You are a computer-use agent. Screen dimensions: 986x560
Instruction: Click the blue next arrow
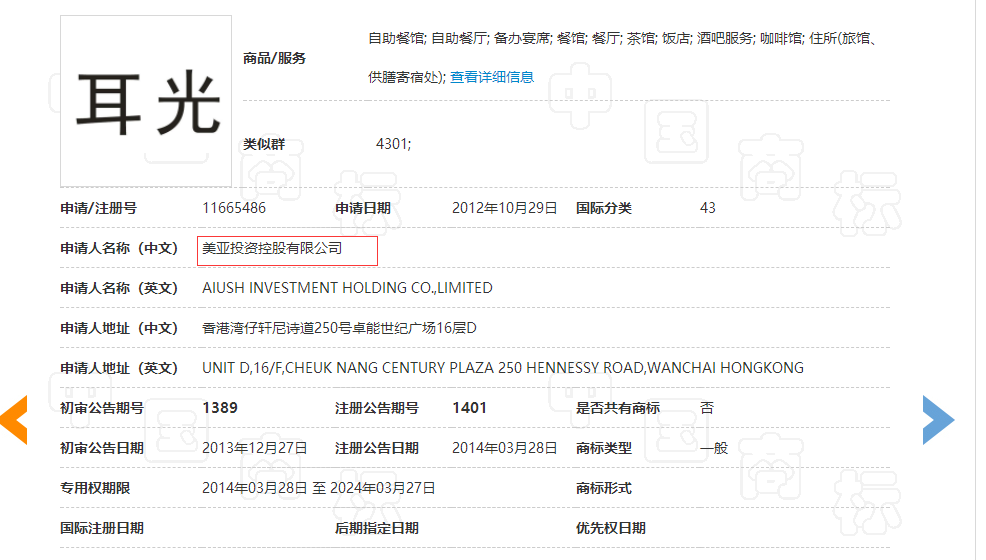pos(937,419)
